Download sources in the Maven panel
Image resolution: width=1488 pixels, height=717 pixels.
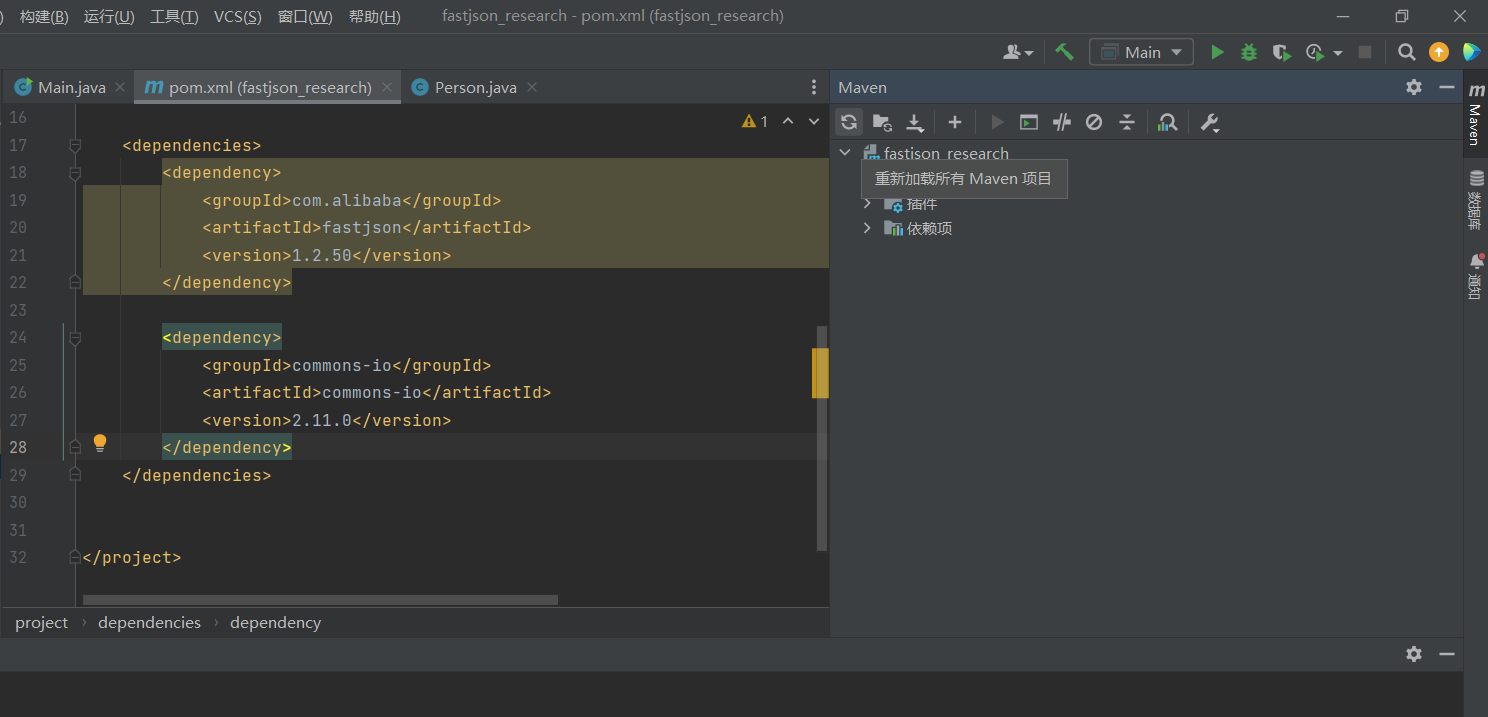(x=914, y=122)
